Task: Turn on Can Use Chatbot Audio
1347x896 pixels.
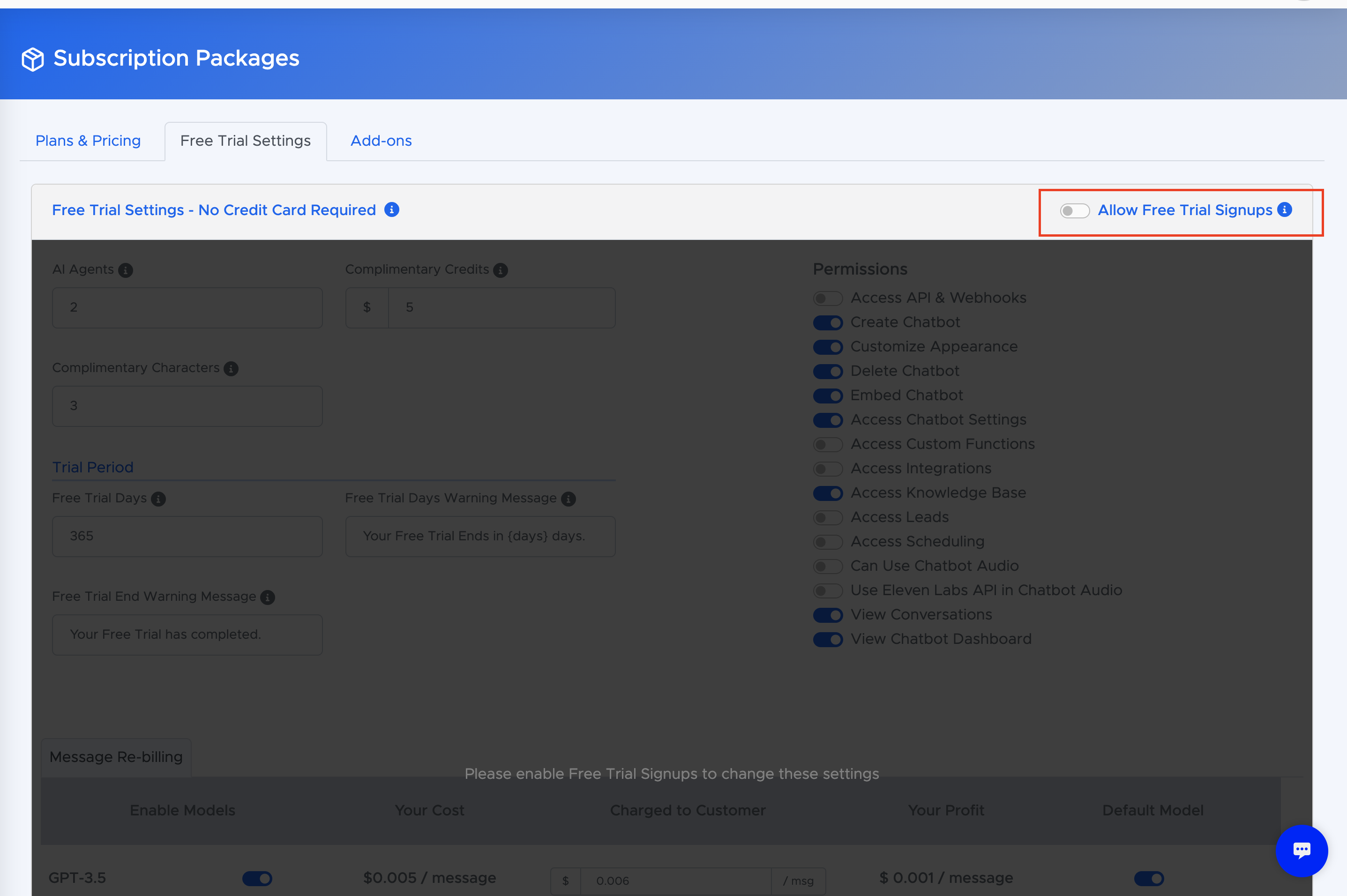Action: coord(828,566)
